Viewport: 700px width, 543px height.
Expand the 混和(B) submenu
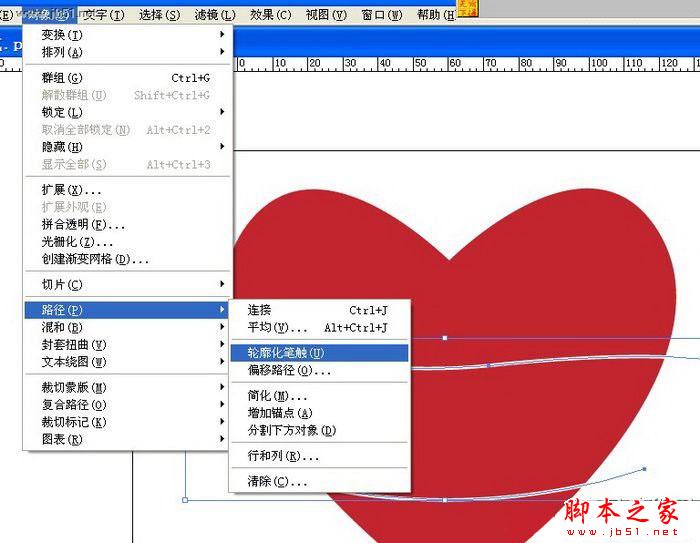point(128,327)
